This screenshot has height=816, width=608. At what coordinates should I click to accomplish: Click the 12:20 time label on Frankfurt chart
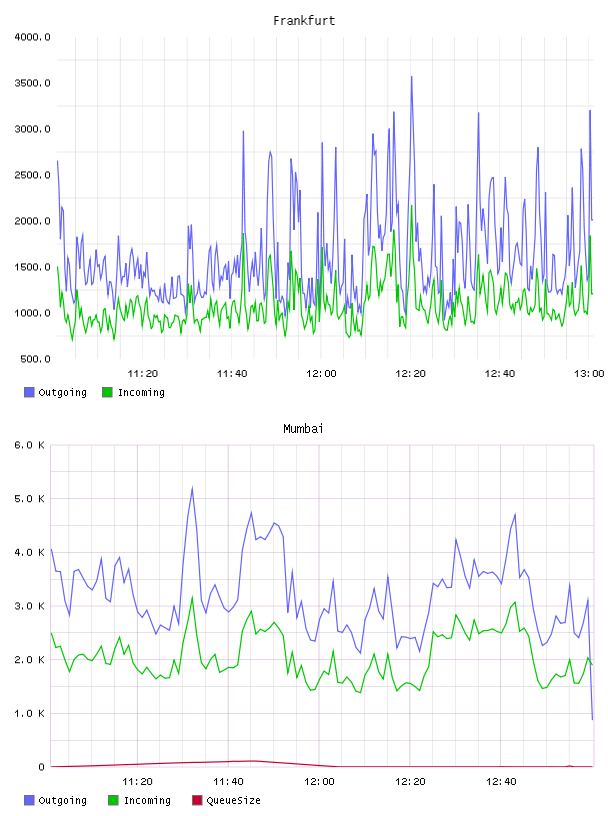(411, 374)
